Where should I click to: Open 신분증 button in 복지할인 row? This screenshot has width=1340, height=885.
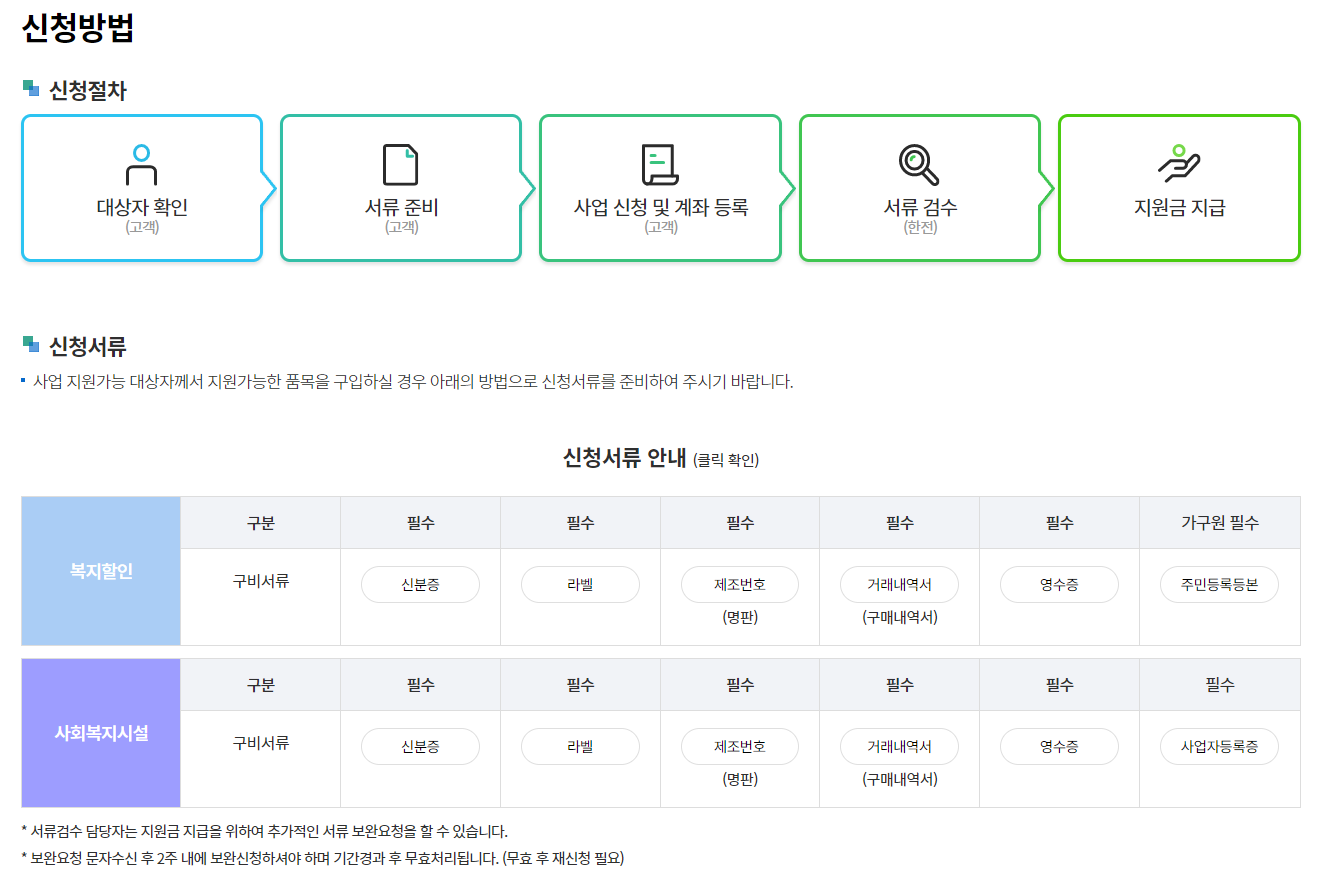420,585
